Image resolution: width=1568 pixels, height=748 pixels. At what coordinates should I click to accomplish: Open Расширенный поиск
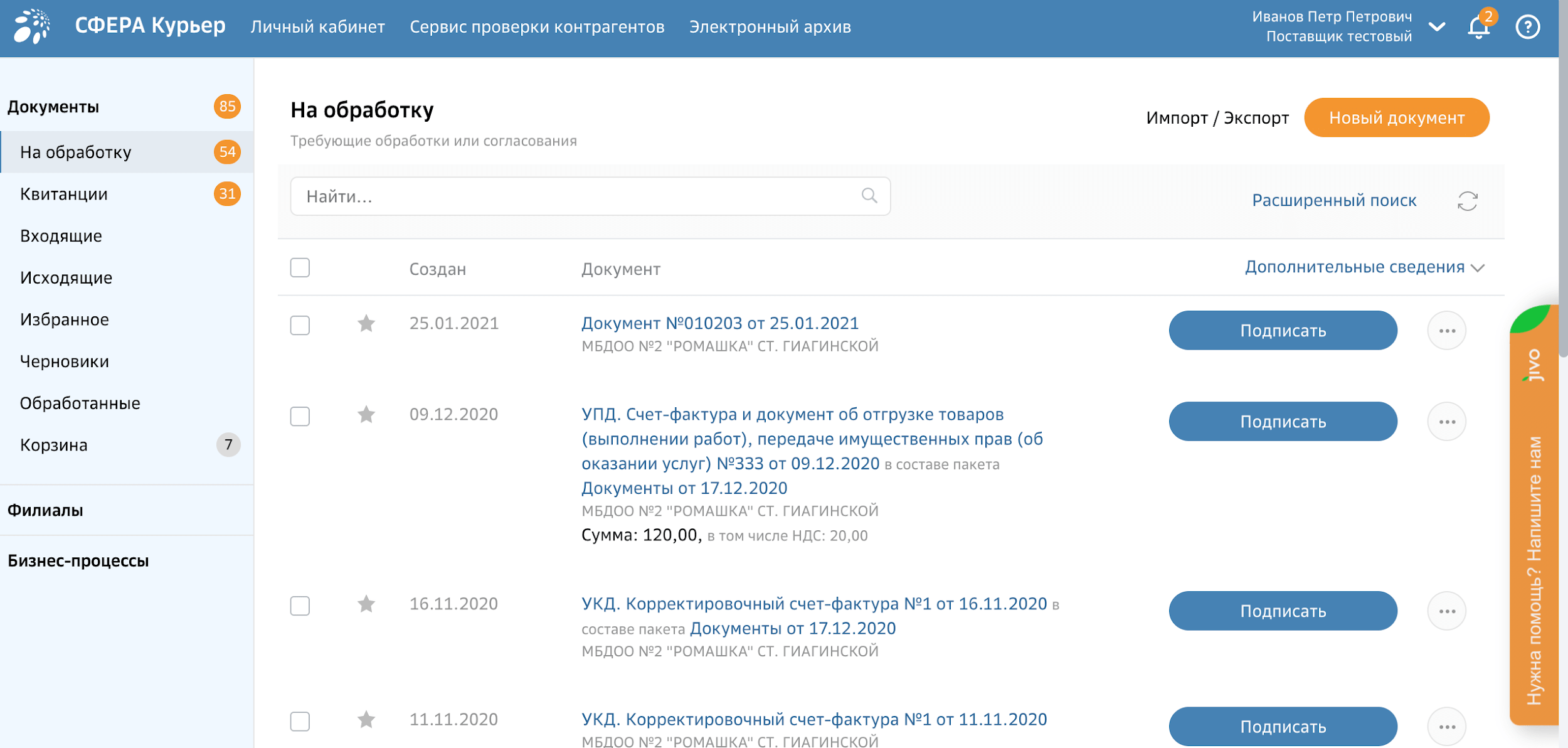pos(1334,200)
